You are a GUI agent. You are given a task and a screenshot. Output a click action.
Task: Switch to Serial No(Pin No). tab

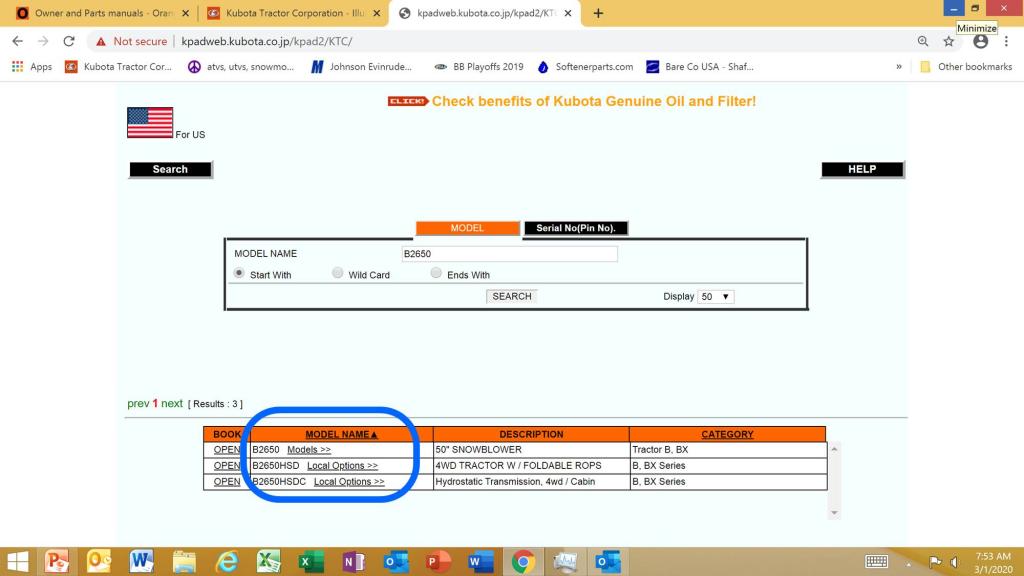tap(576, 228)
